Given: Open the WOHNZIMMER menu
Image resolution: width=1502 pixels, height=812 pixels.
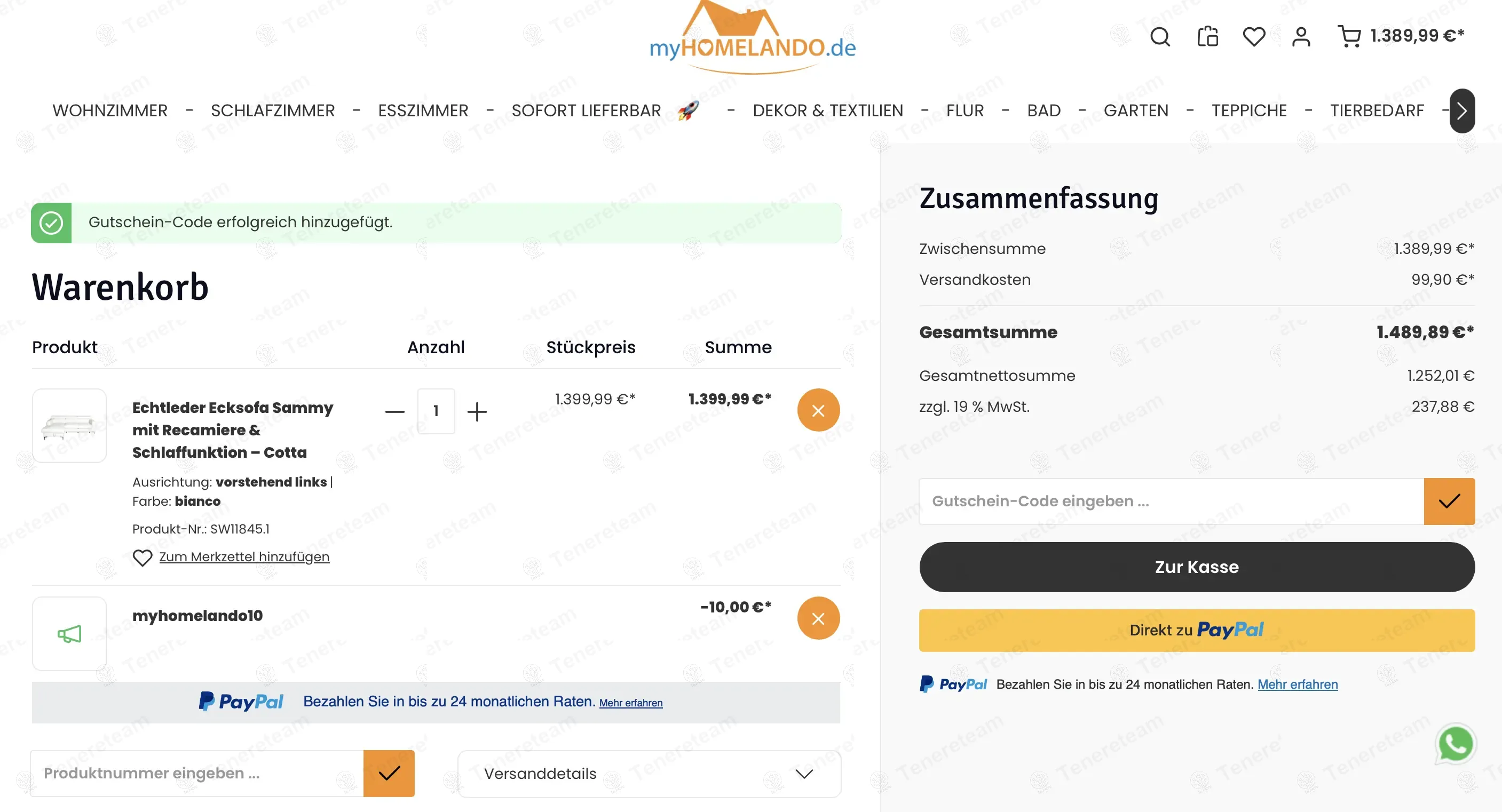Looking at the screenshot, I should point(110,111).
